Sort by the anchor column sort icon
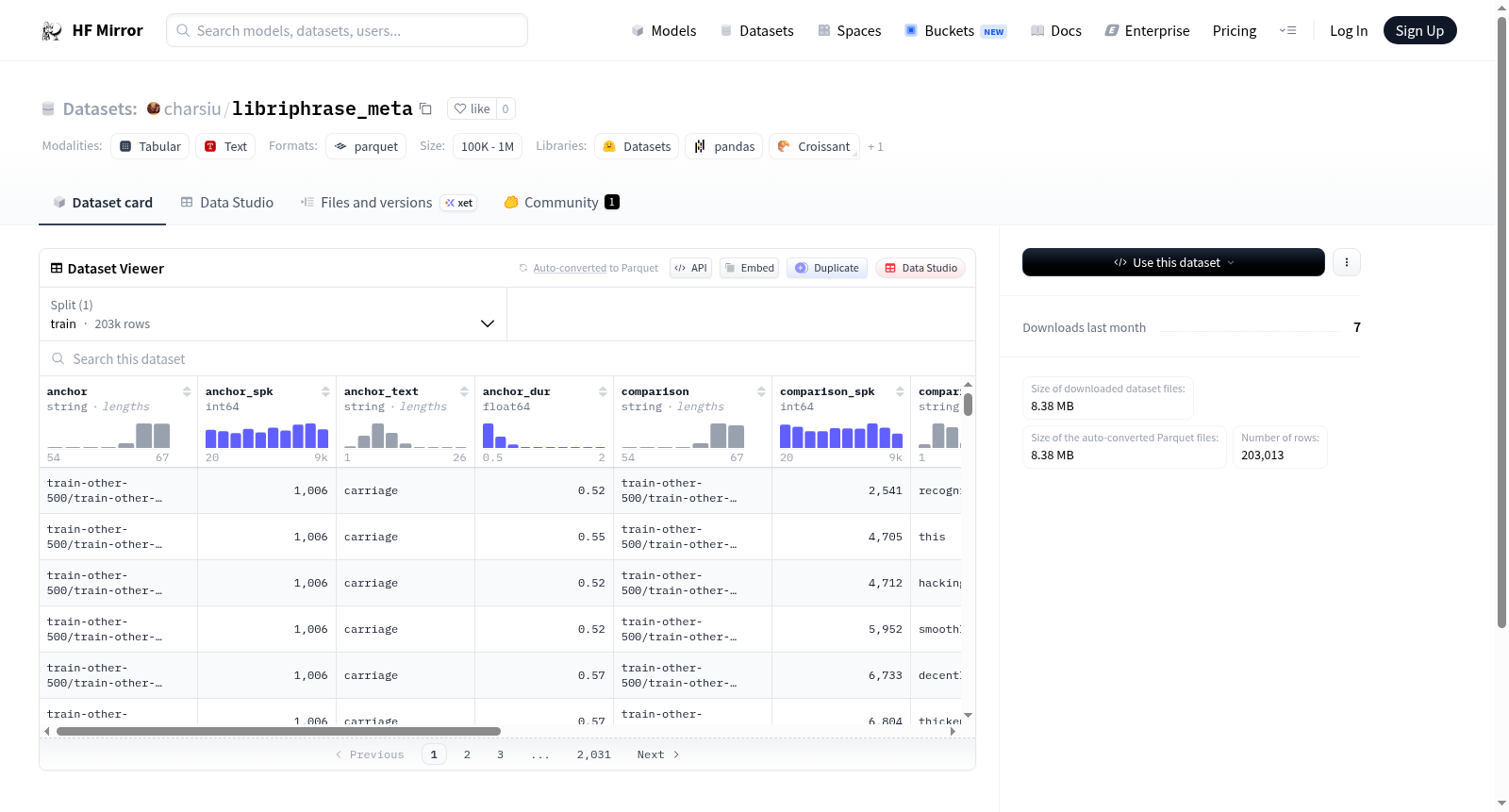The image size is (1509, 812). click(x=187, y=391)
